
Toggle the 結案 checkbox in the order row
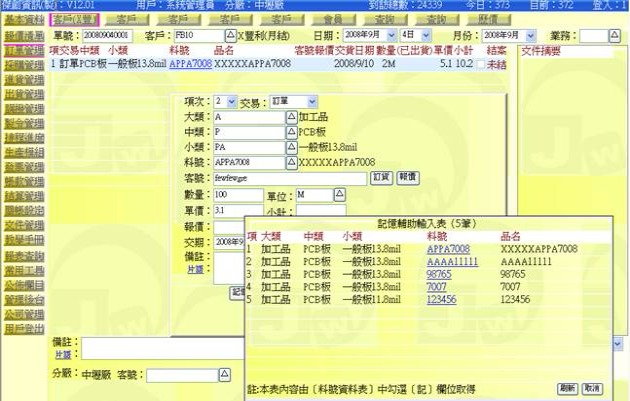(479, 63)
